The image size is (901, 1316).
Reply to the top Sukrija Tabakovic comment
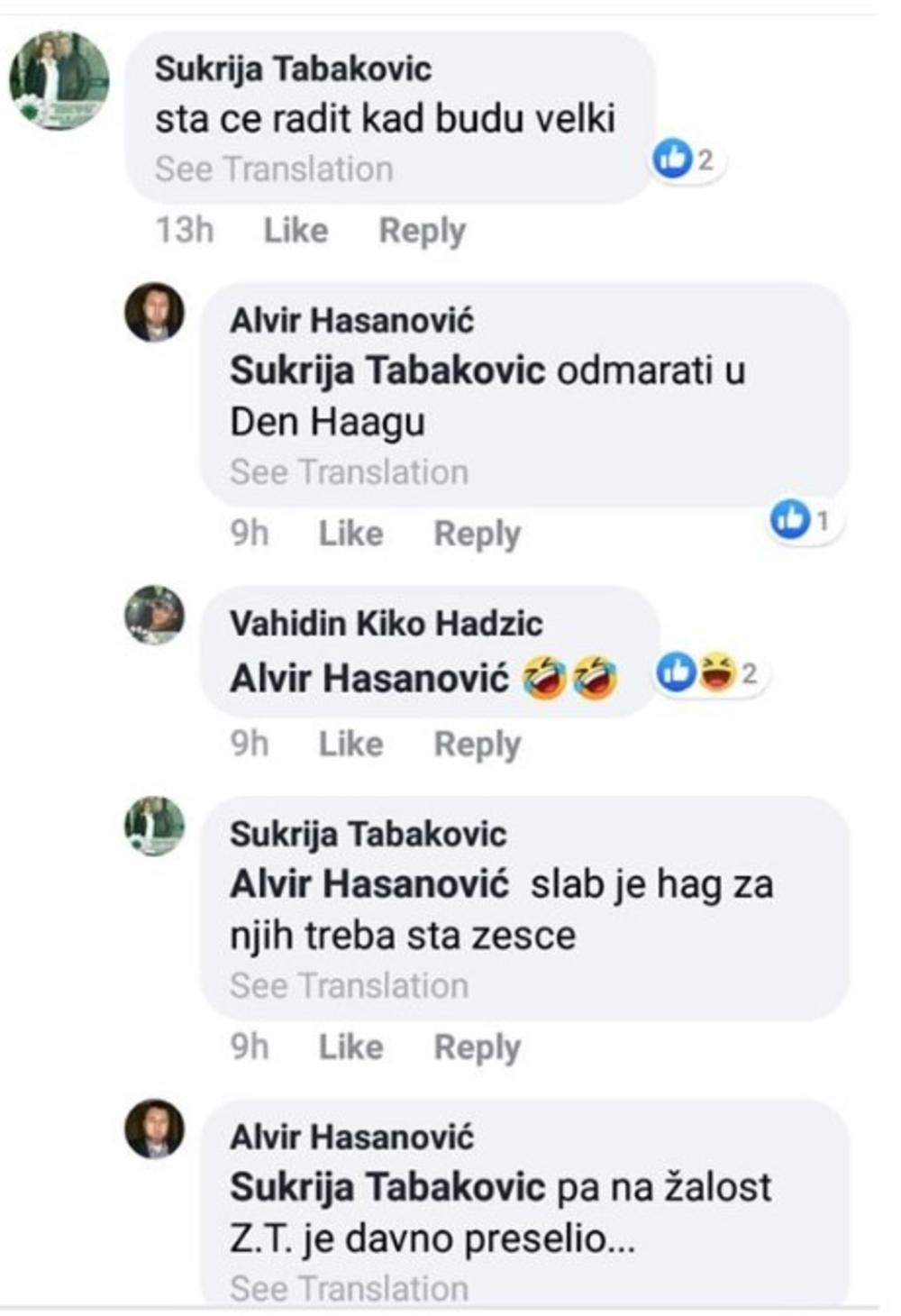(x=422, y=231)
